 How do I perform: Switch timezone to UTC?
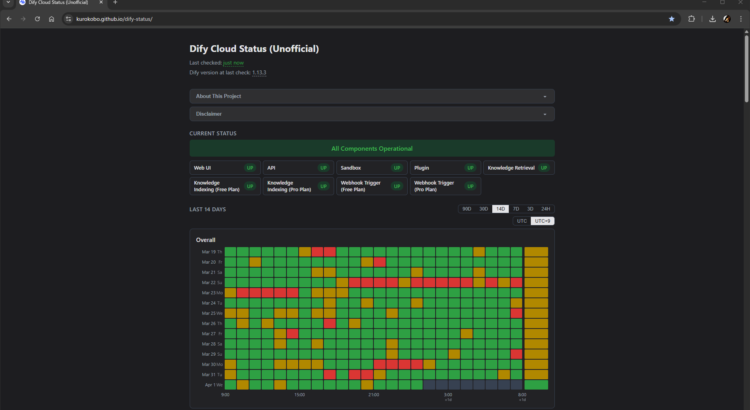point(521,220)
